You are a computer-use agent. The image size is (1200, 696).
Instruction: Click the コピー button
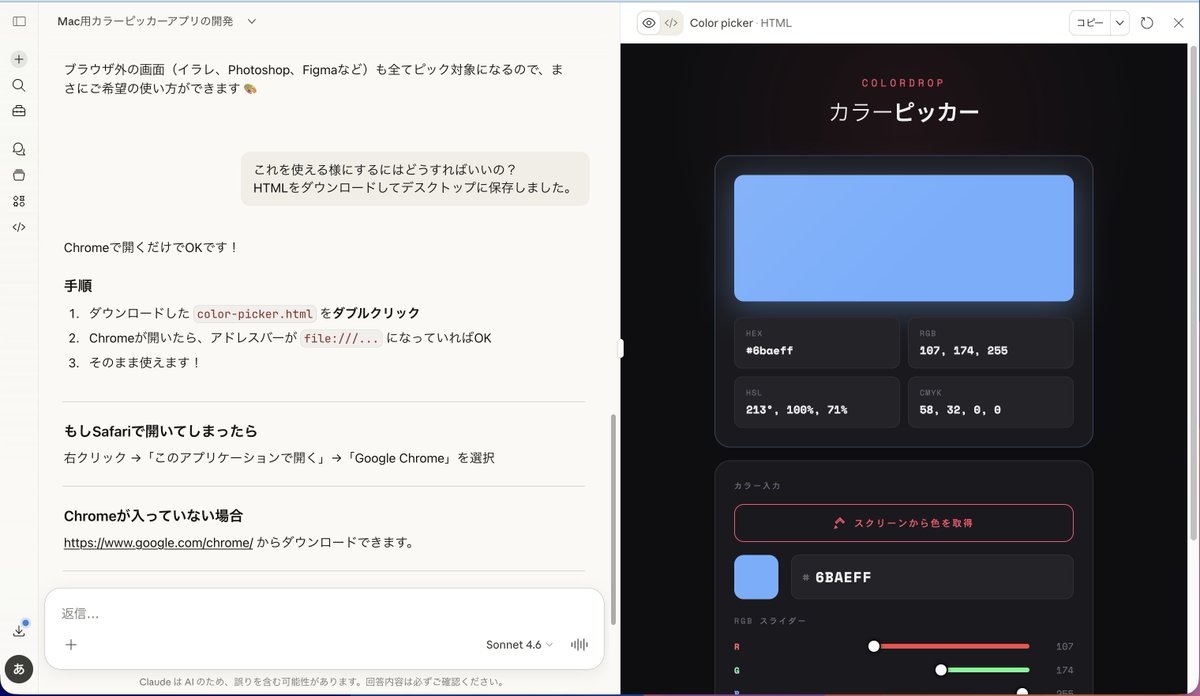click(x=1090, y=22)
